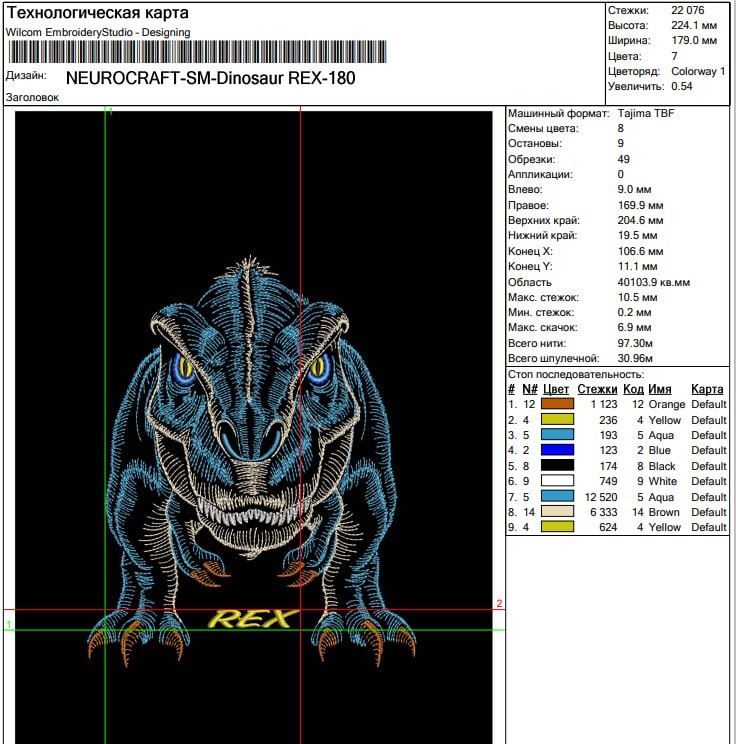Click the 'Карта' column header
The width and height of the screenshot is (736, 744).
[707, 390]
